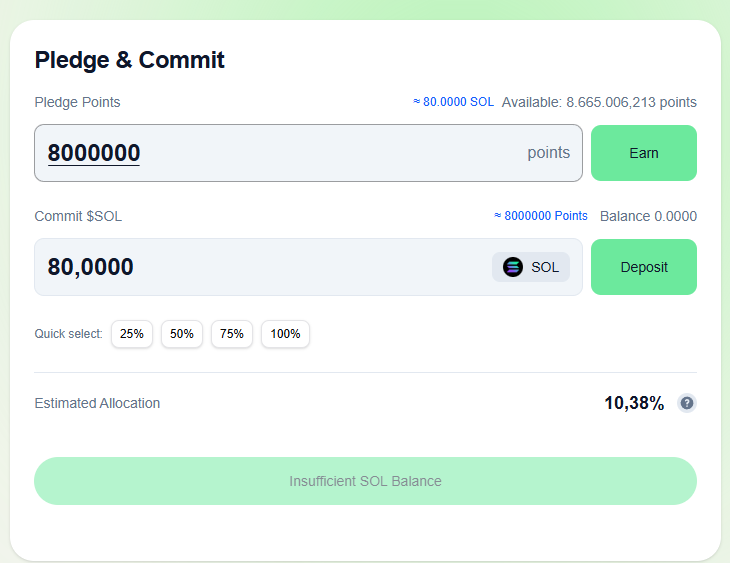The height and width of the screenshot is (563, 730).
Task: Open the SOL token selector
Action: pos(531,267)
